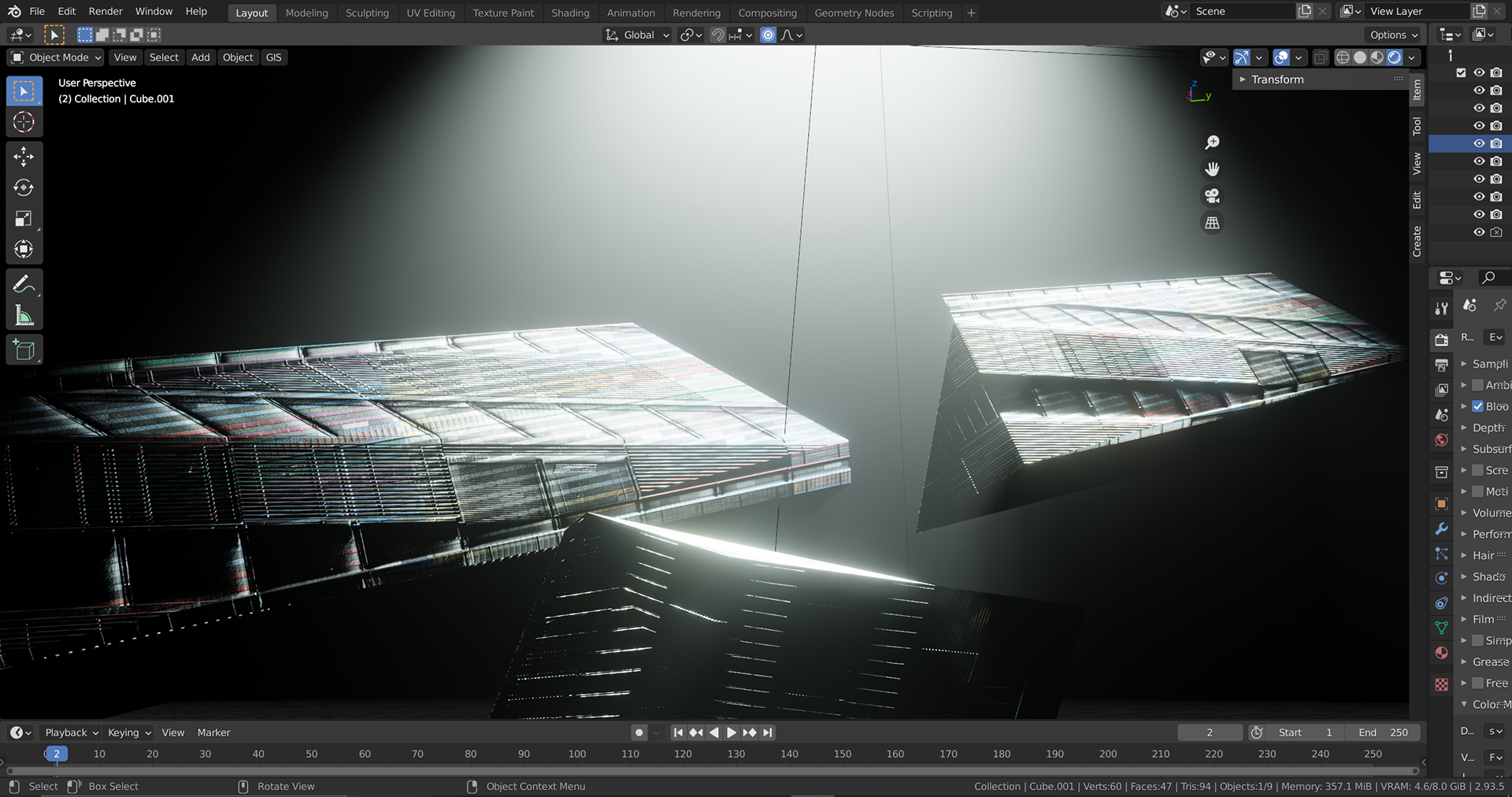Choose the Select Box tool
Screen dimensions: 1512x797
(24, 91)
